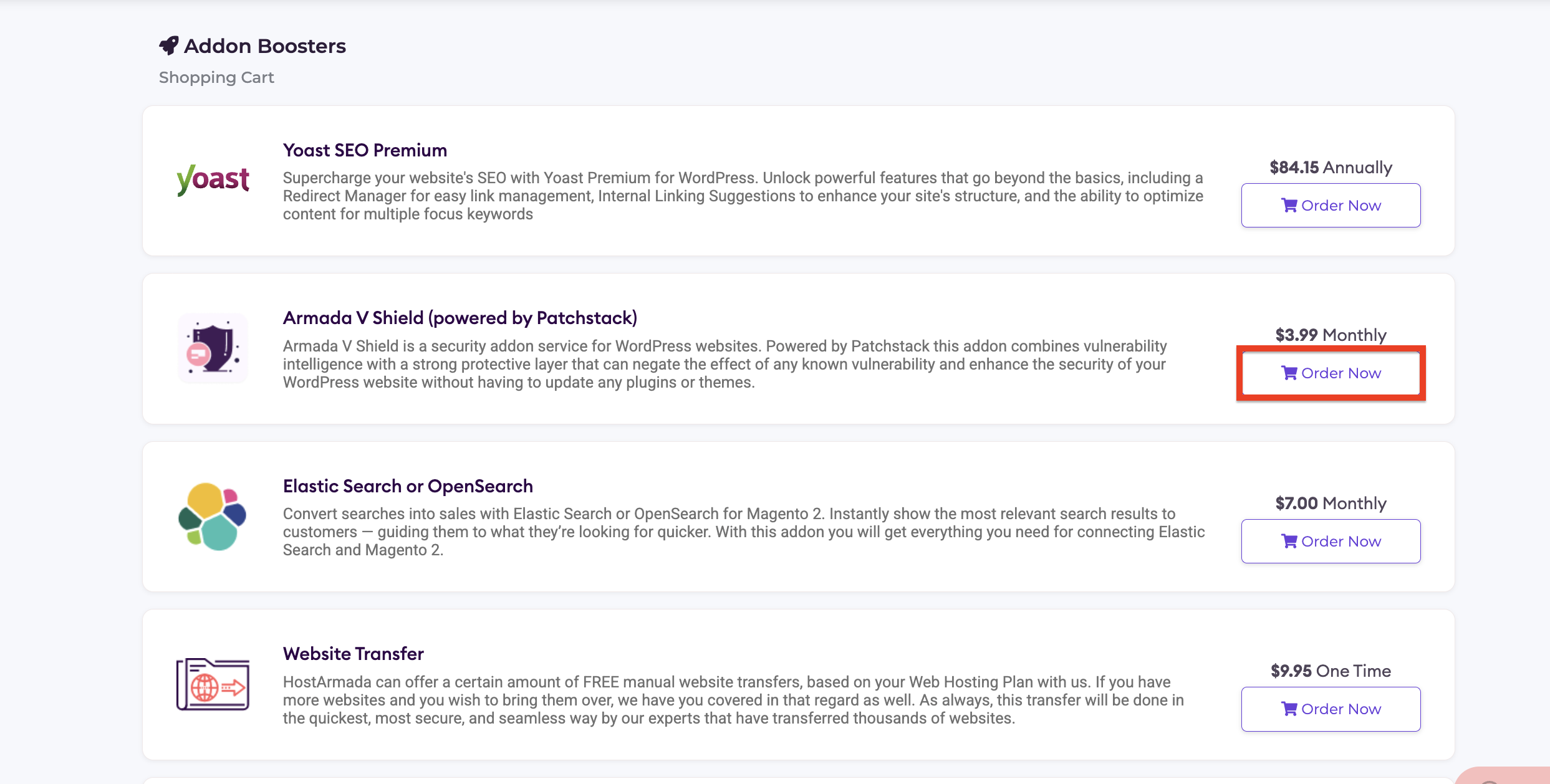
Task: Click the cart icon in Elastic Search's Order Now button
Action: click(x=1289, y=541)
